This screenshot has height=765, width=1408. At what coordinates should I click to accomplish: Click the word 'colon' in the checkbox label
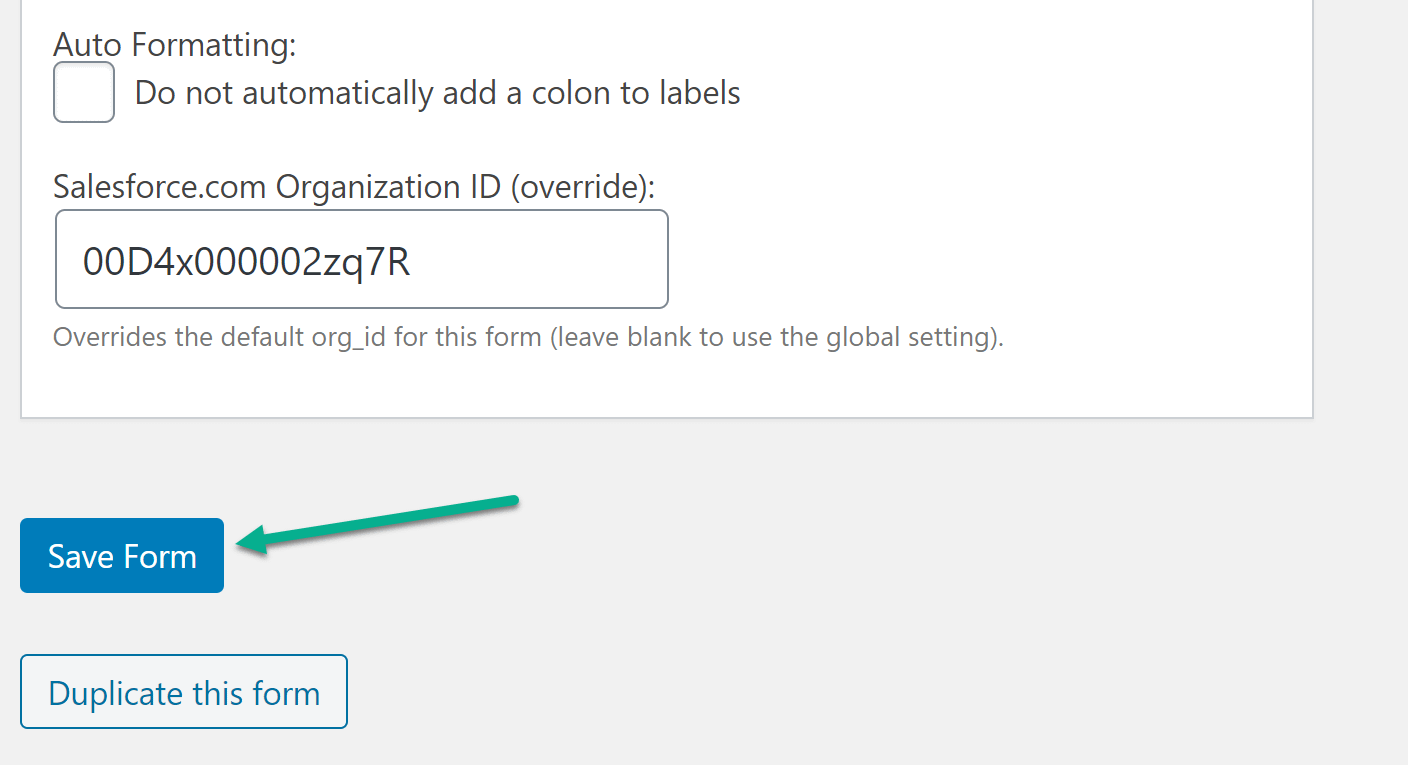(570, 93)
